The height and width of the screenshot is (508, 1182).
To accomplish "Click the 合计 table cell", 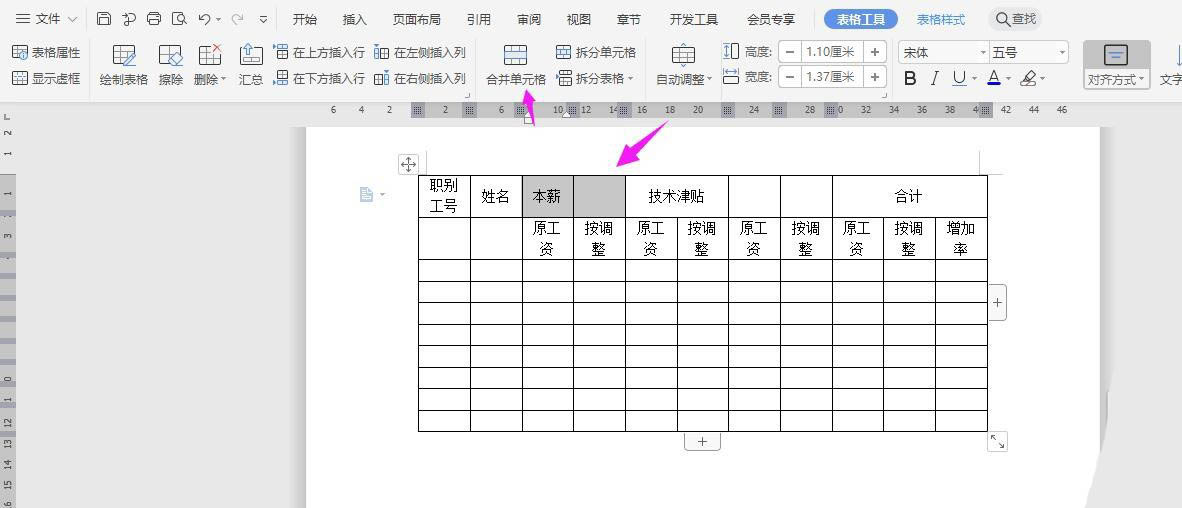I will (909, 196).
